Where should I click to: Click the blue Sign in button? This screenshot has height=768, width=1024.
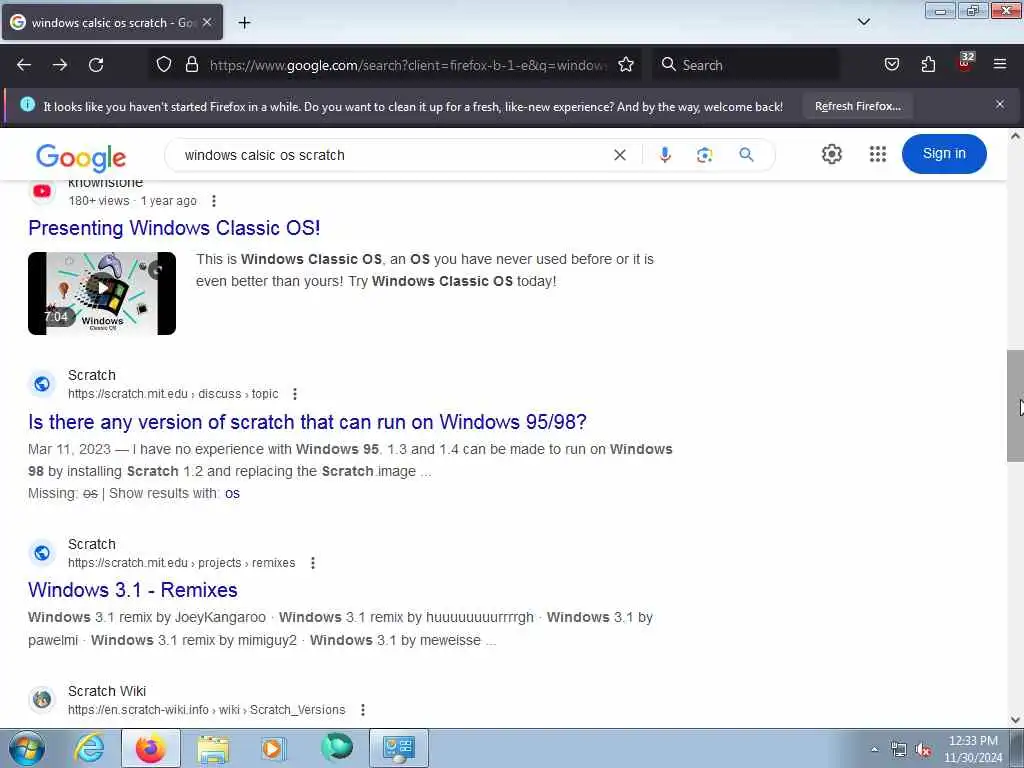944,153
